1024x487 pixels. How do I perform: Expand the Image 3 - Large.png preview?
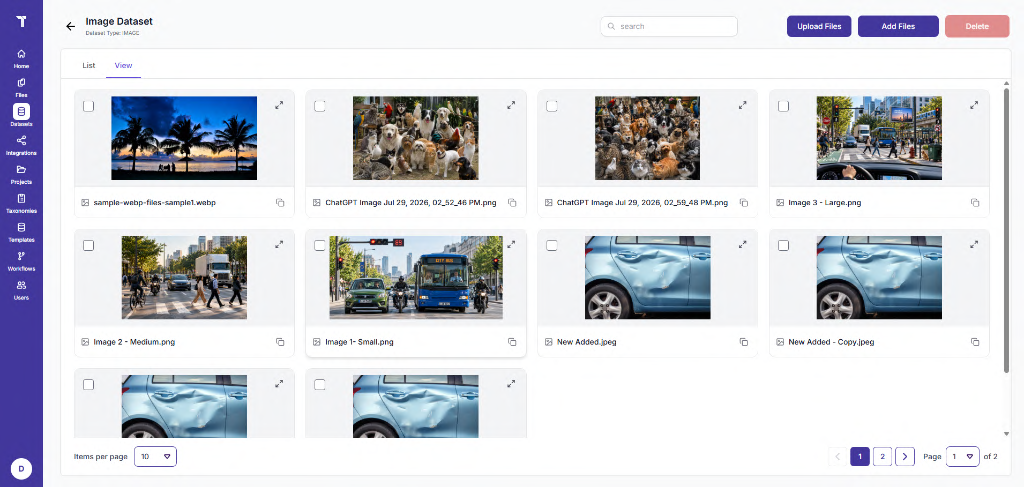[974, 105]
